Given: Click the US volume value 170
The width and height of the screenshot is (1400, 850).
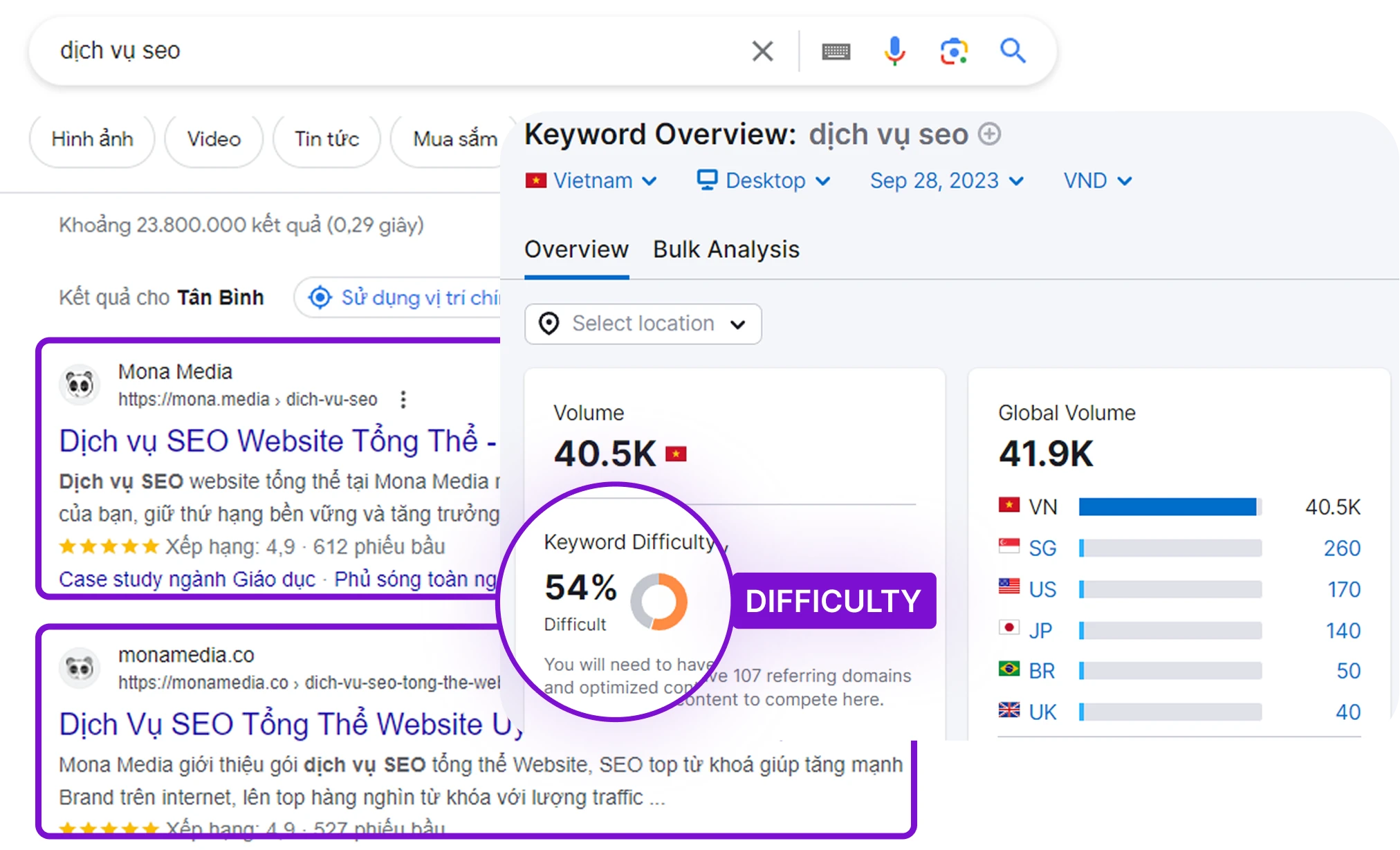Looking at the screenshot, I should coord(1344,589).
